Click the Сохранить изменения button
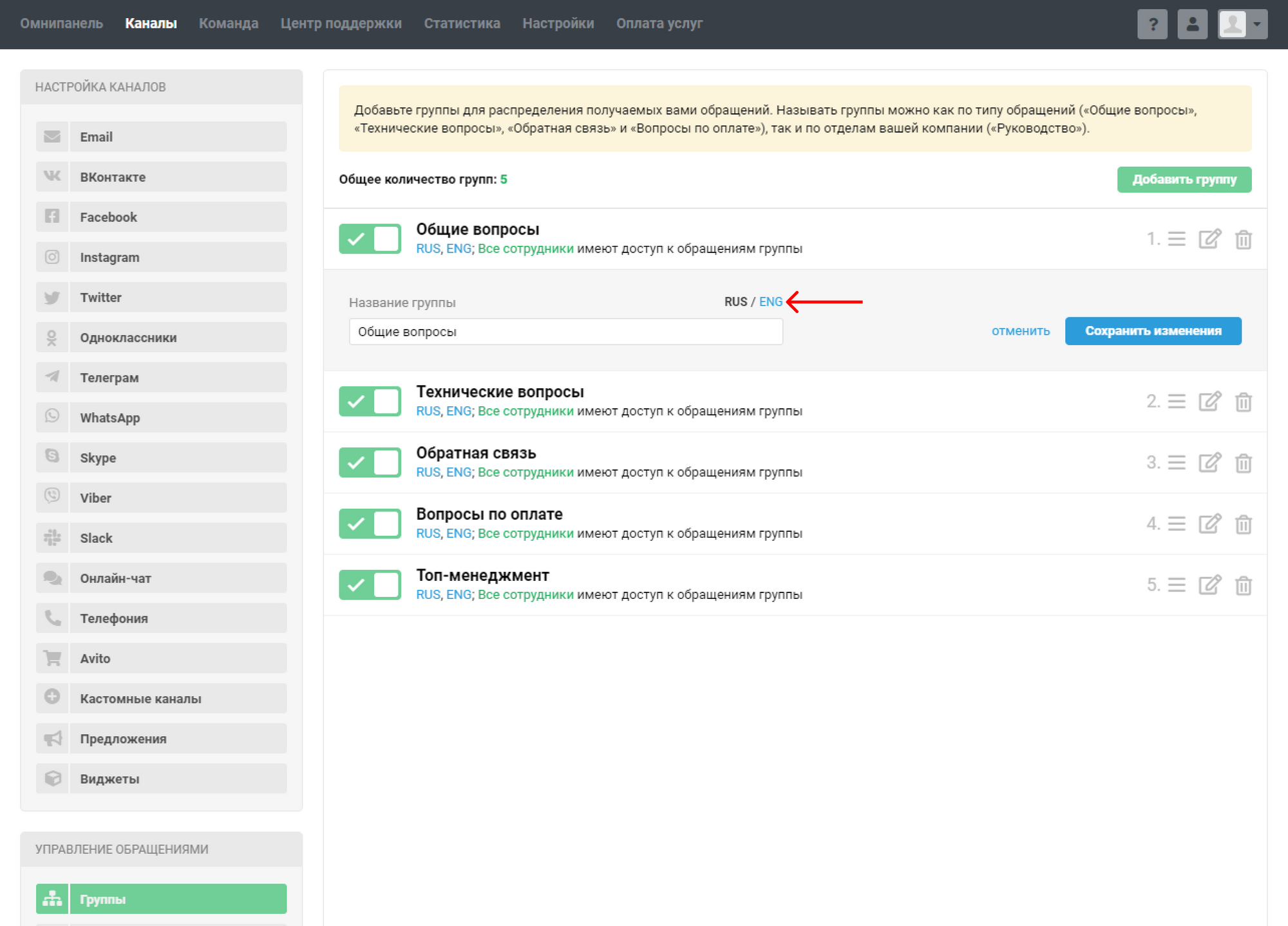Image resolution: width=1288 pixels, height=926 pixels. pyautogui.click(x=1153, y=331)
